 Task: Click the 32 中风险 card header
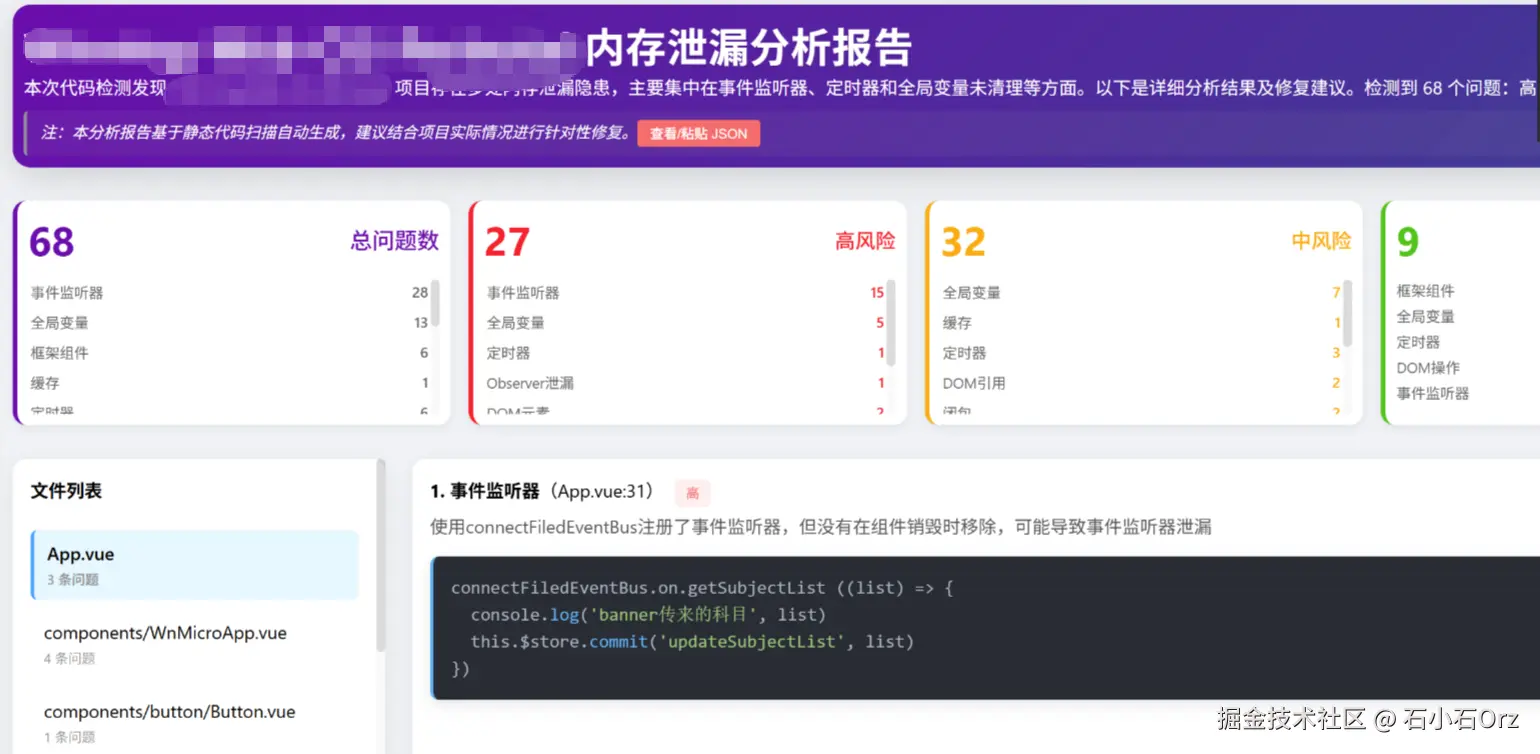pyautogui.click(x=1147, y=241)
